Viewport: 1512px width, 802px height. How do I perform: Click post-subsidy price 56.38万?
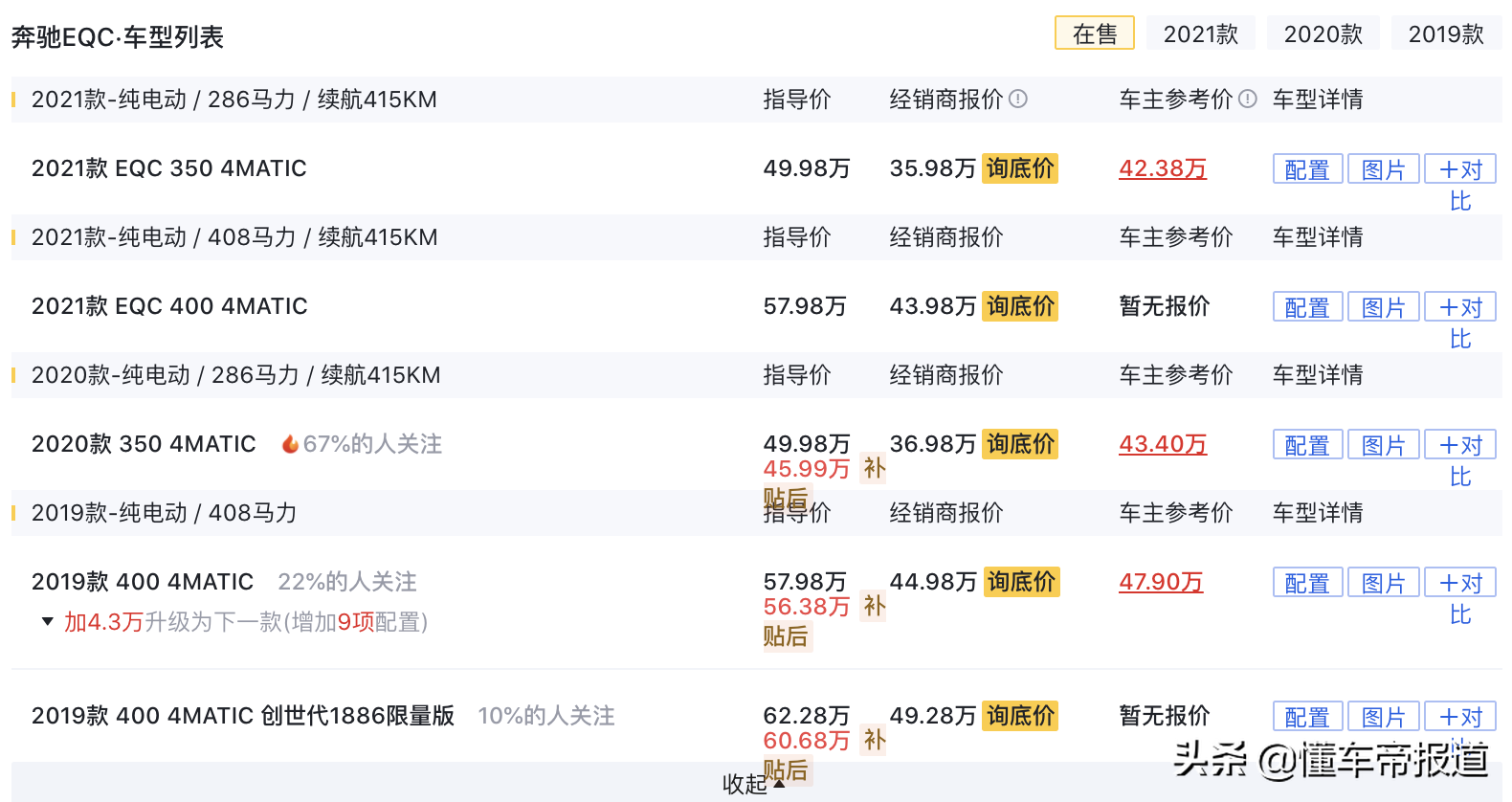pos(807,607)
